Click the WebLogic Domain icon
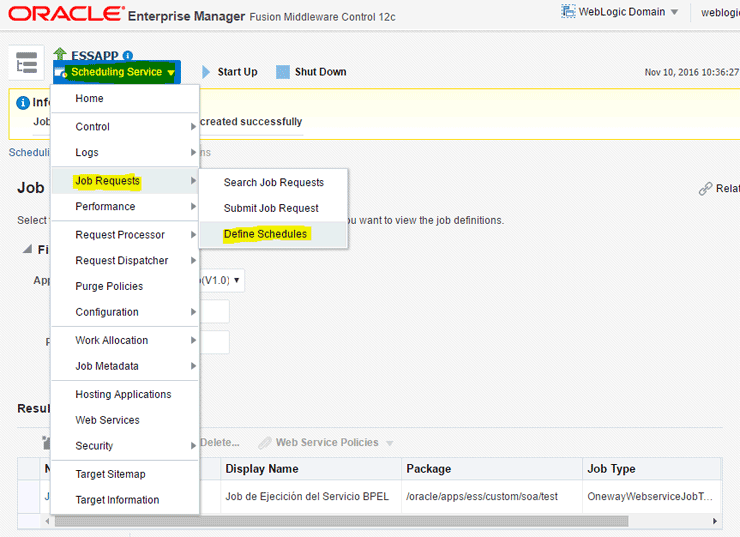Viewport: 740px width, 537px height. pos(568,11)
